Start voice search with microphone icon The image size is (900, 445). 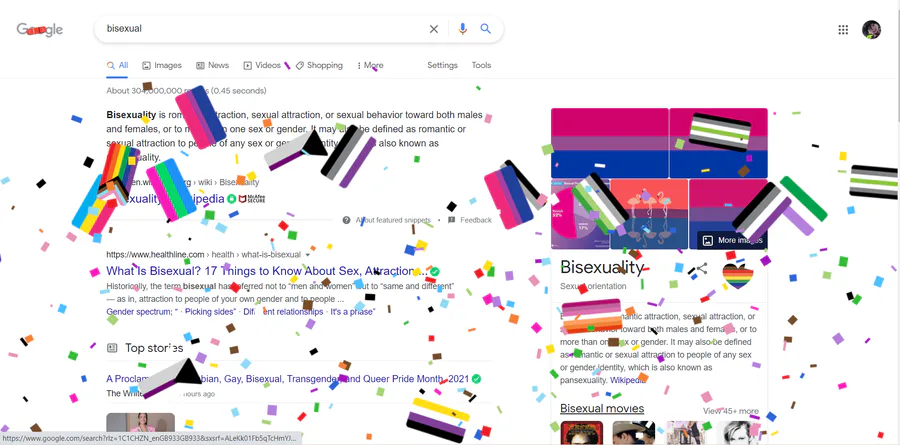[x=463, y=29]
